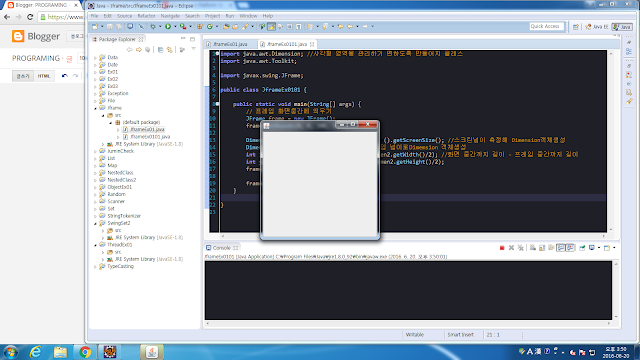Open the Navigate menu

click(x=170, y=16)
